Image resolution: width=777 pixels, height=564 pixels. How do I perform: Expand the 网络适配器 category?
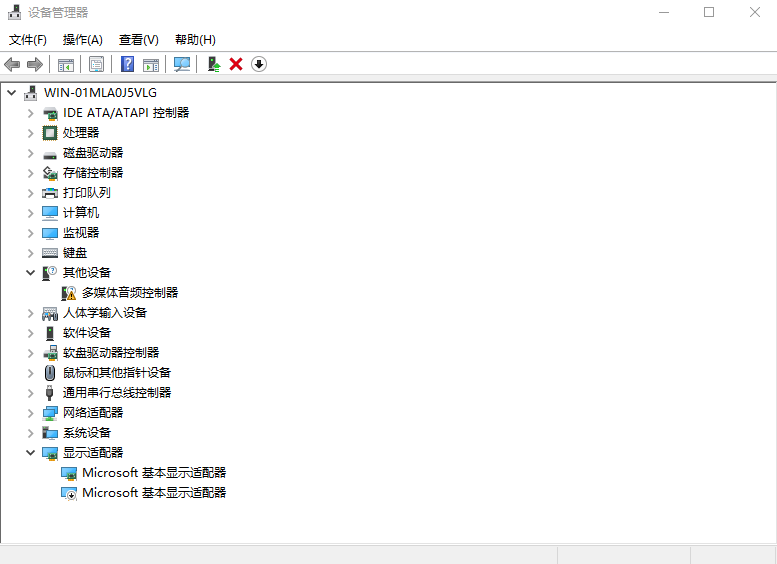(x=31, y=413)
